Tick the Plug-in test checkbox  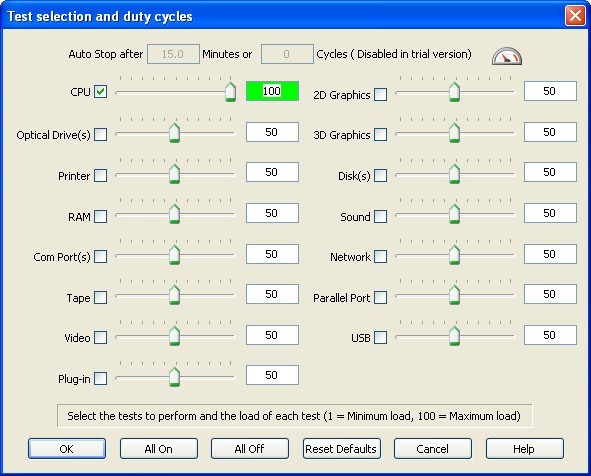coord(100,378)
